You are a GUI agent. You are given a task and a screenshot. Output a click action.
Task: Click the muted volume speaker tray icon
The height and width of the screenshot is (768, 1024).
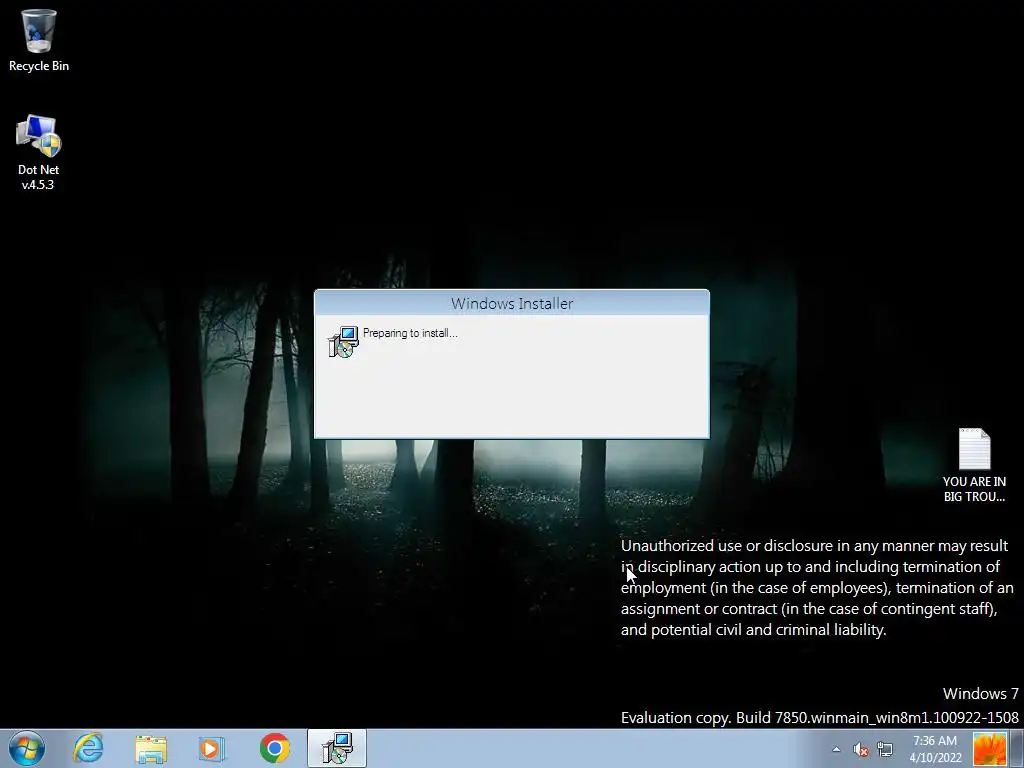click(x=861, y=749)
